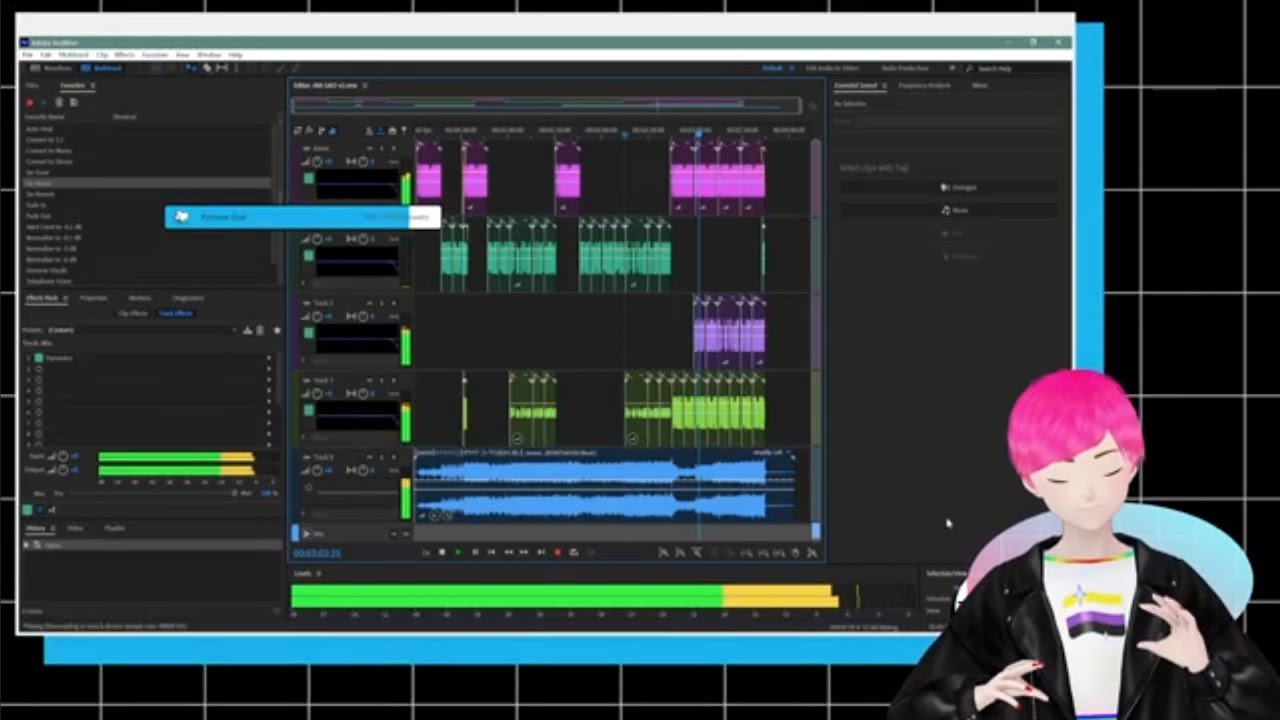
Task: Select the Razor tool in toolbar
Action: (207, 68)
